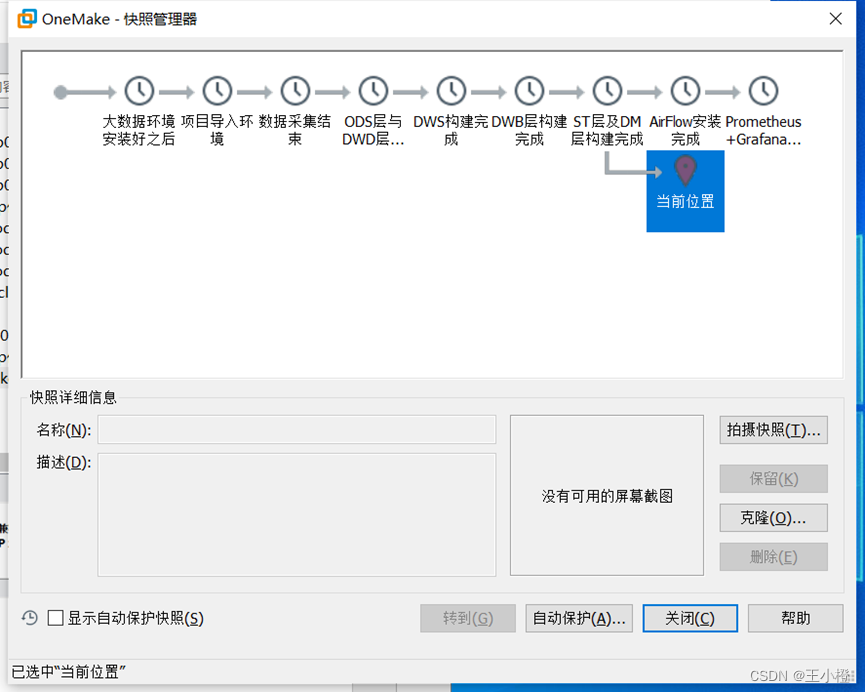Click the AirFlow安装完成 snapshot label
Image resolution: width=865 pixels, height=692 pixels.
685,130
